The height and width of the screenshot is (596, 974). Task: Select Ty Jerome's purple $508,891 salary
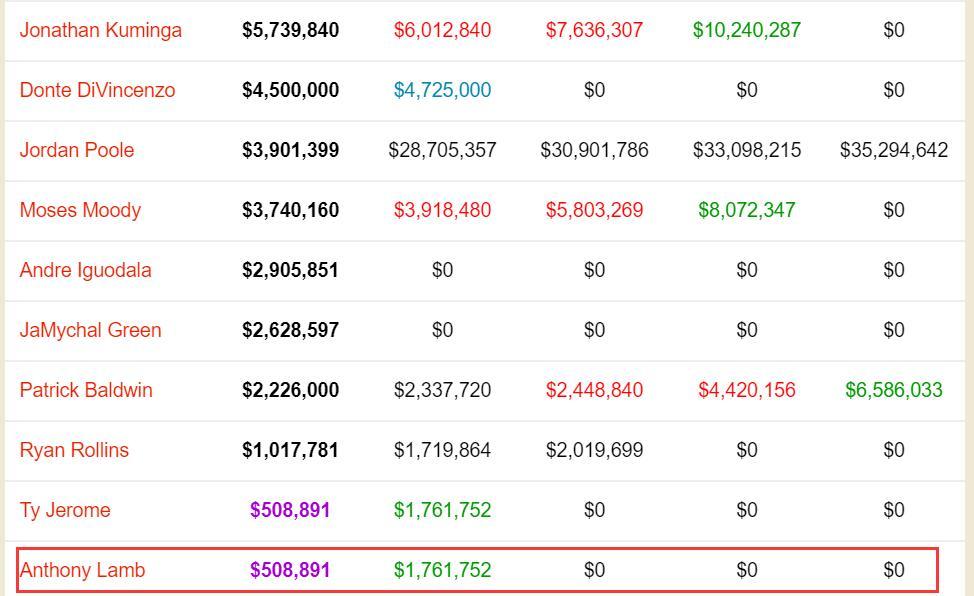(x=290, y=510)
